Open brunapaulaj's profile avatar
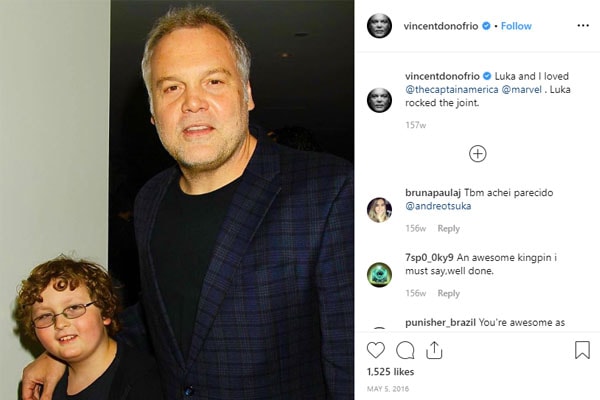 click(379, 209)
